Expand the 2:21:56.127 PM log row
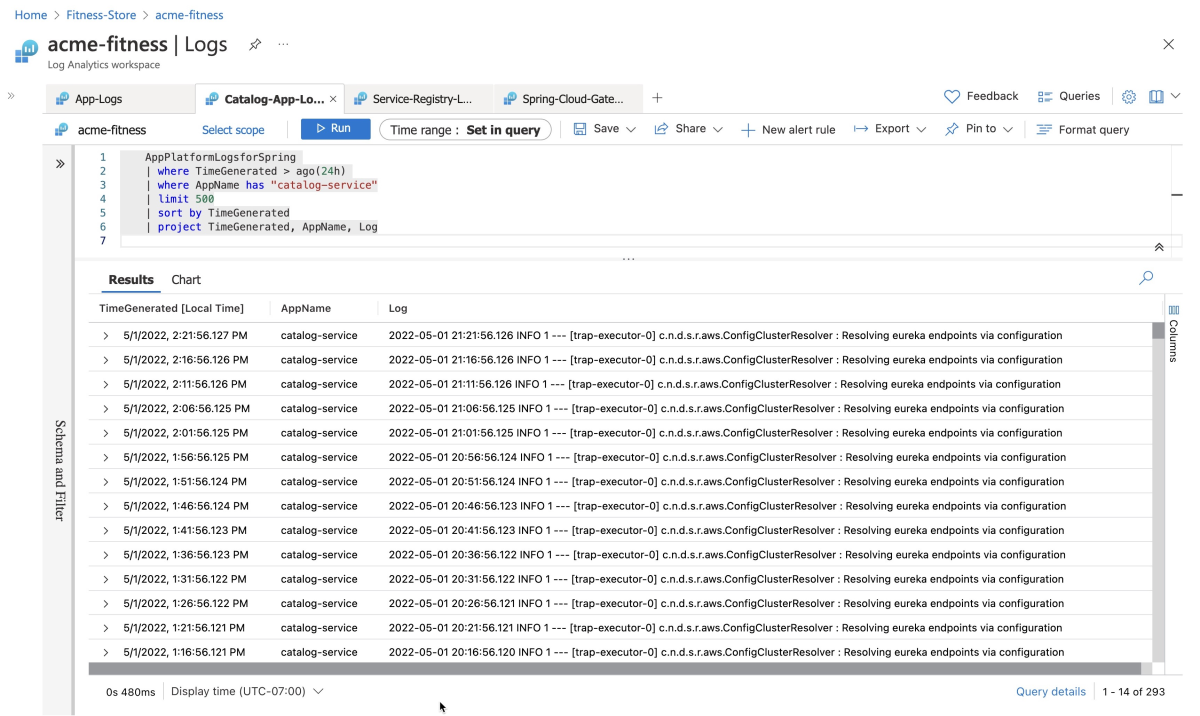This screenshot has width=1200, height=716. click(106, 336)
